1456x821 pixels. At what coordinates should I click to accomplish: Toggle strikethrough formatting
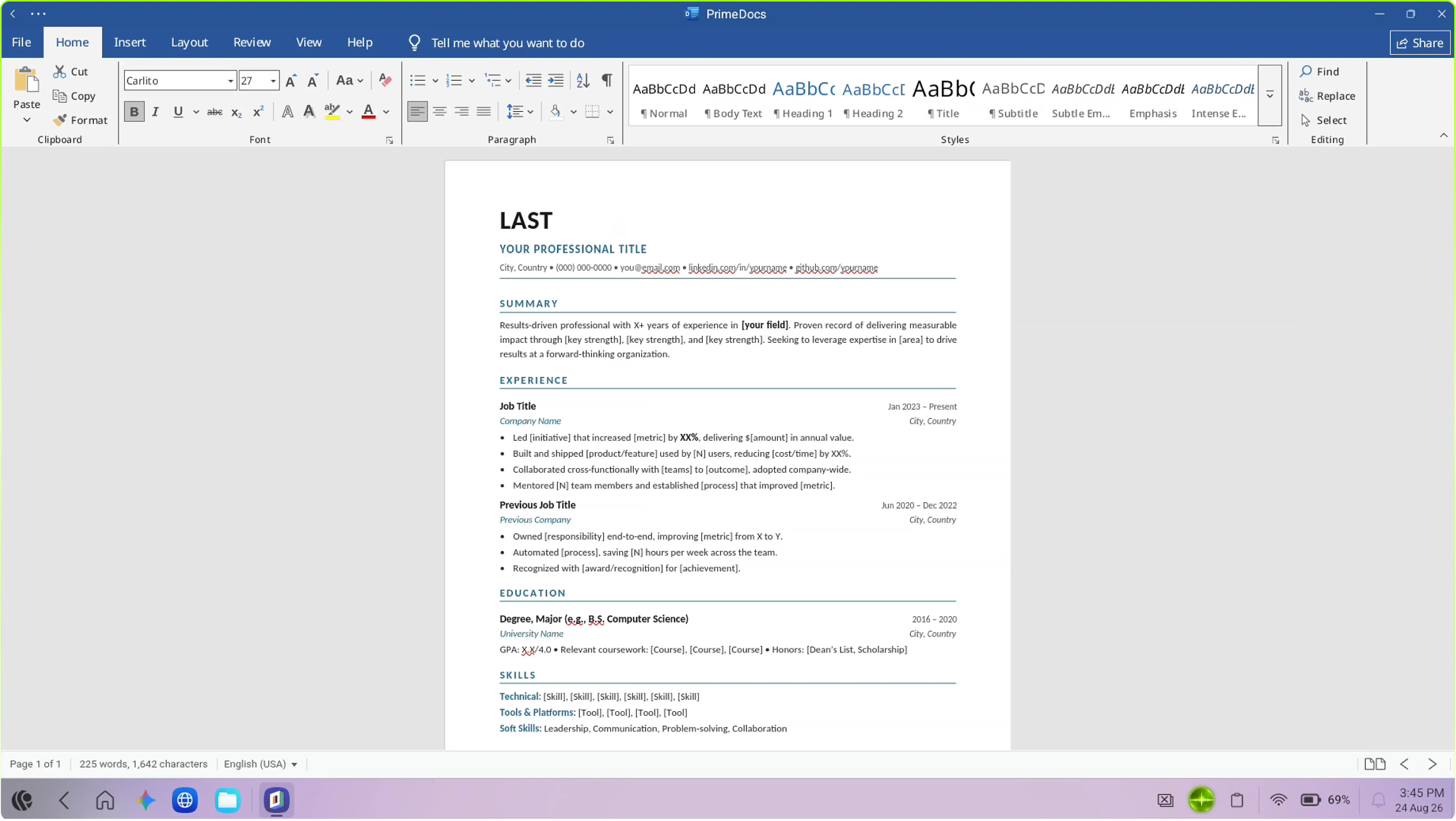(215, 112)
